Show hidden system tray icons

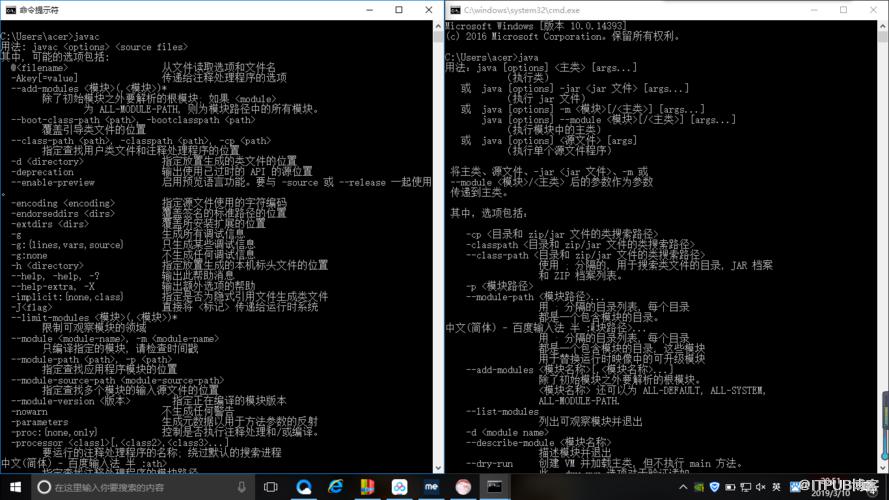click(683, 487)
